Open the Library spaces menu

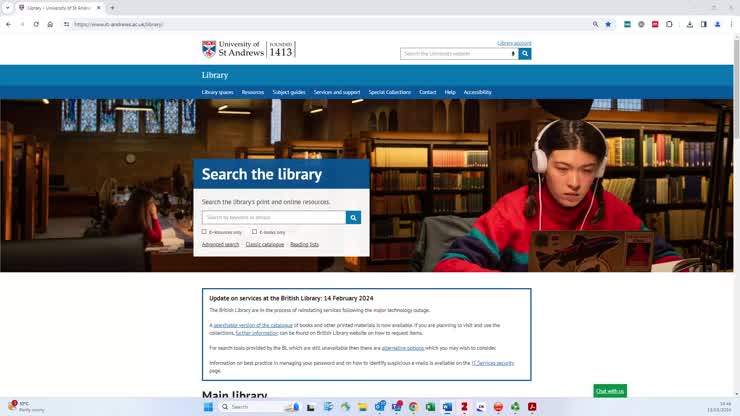coord(218,92)
